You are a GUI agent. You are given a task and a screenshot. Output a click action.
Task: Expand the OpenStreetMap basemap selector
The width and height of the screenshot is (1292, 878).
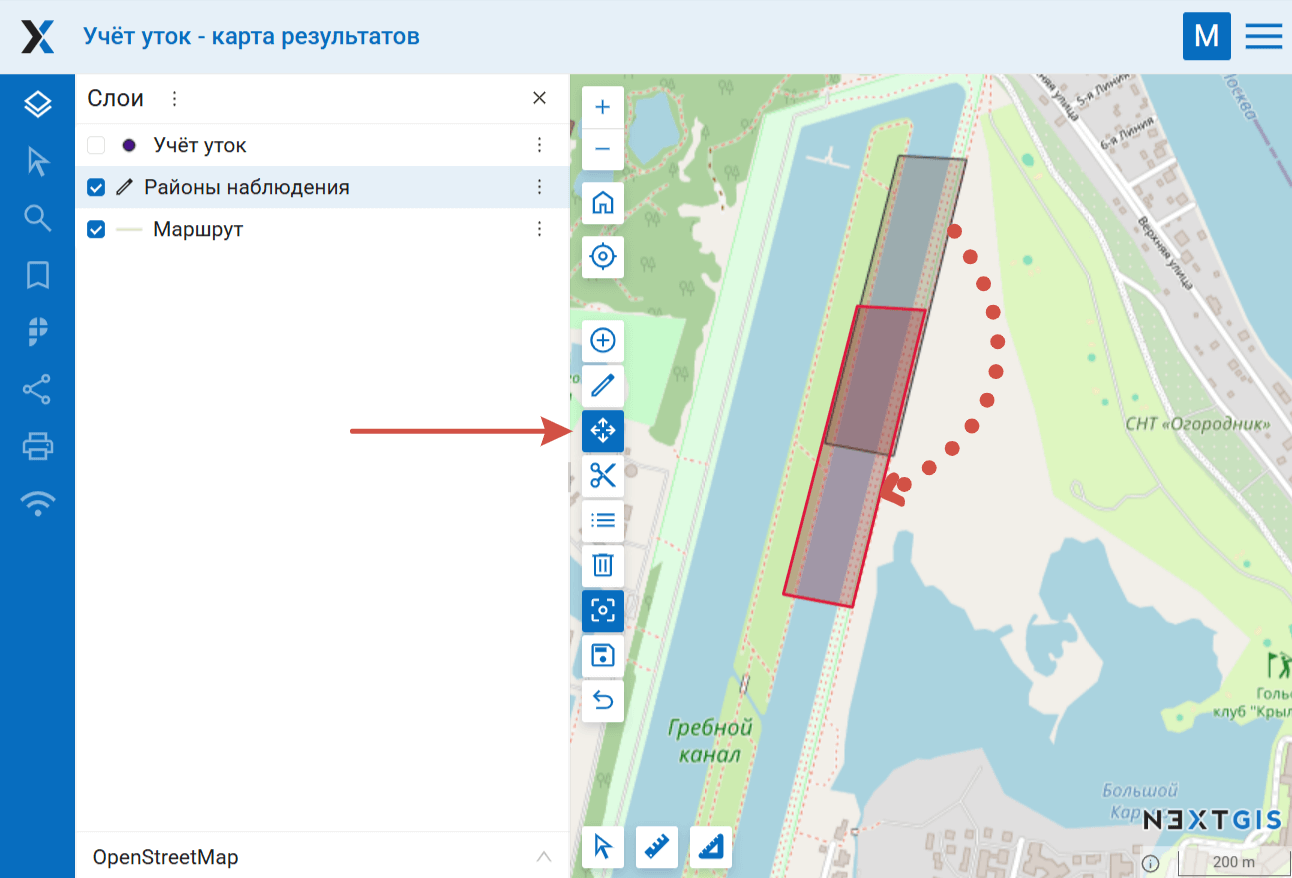click(543, 857)
